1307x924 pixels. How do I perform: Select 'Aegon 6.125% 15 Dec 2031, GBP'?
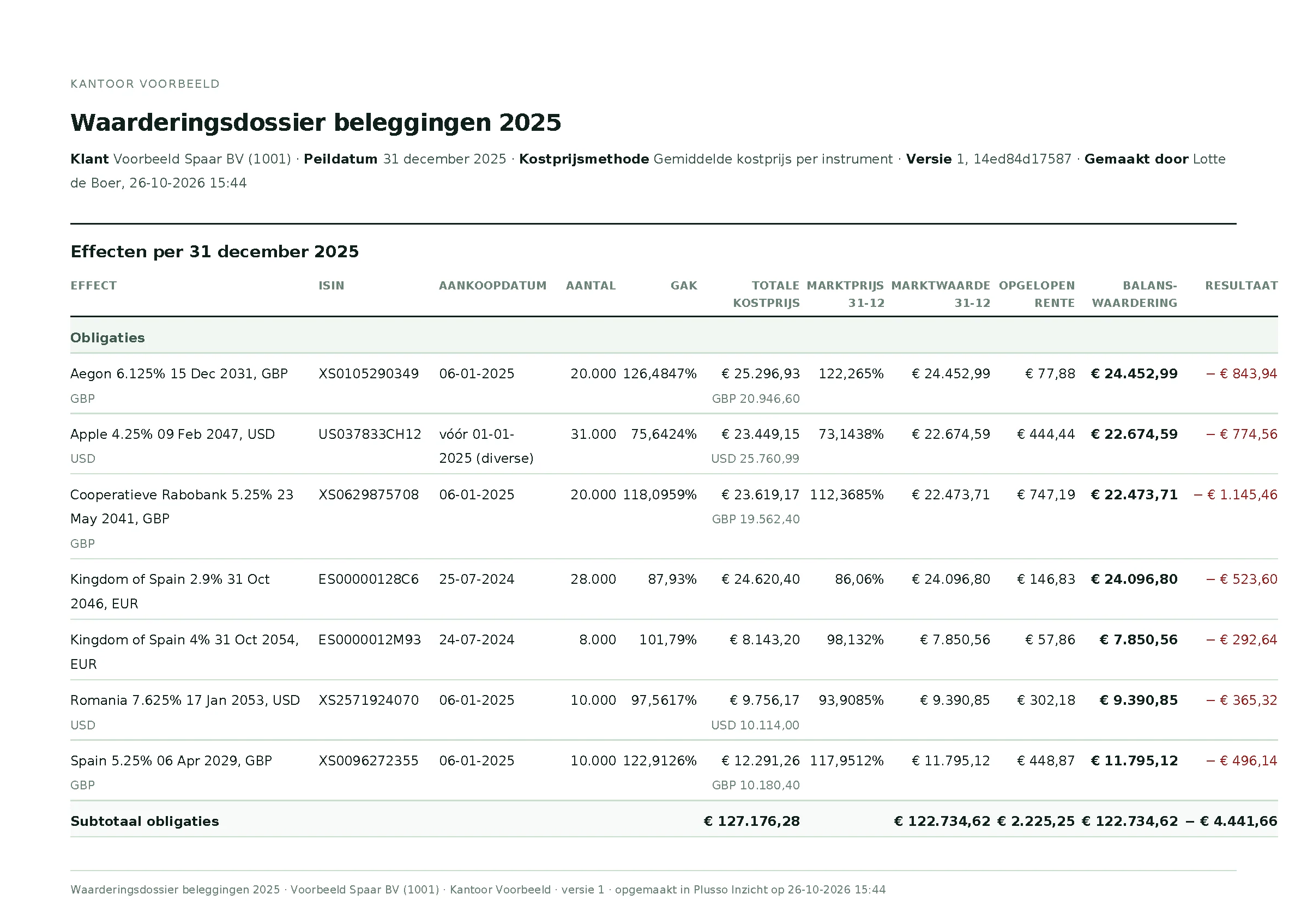tap(179, 374)
